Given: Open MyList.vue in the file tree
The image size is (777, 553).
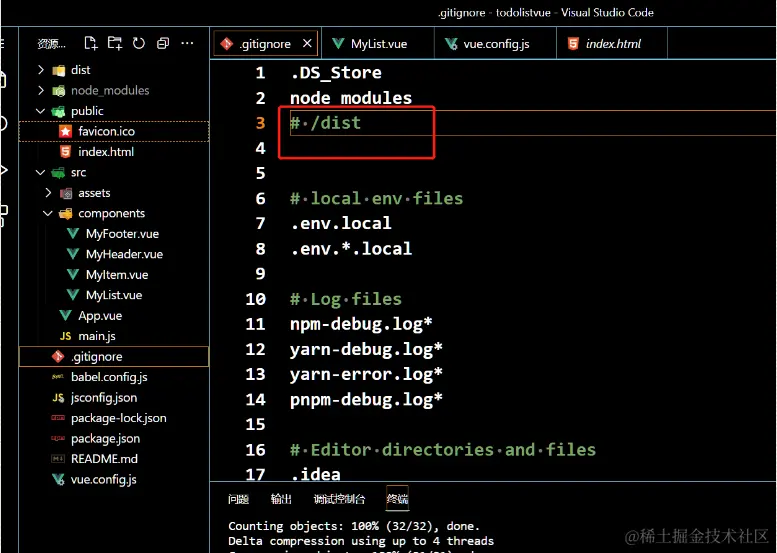Looking at the screenshot, I should (x=114, y=295).
